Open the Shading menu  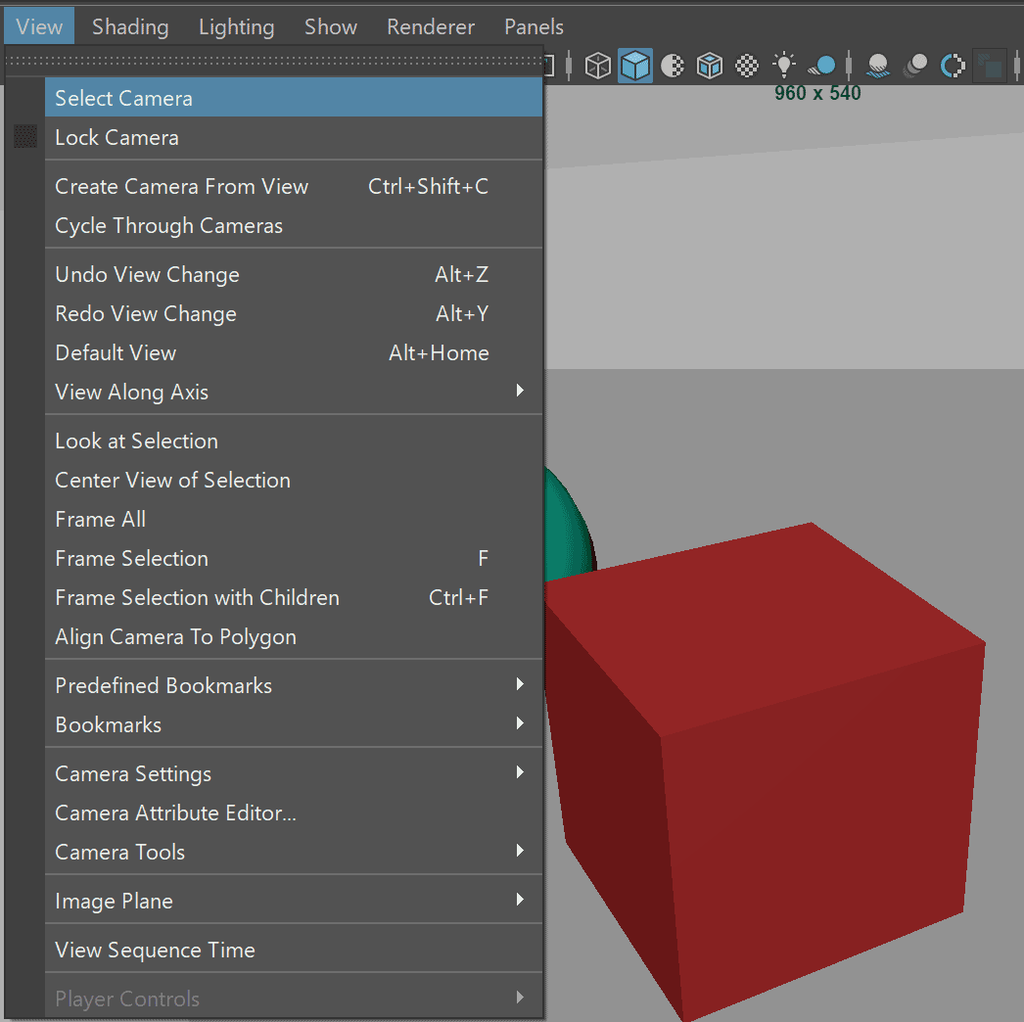[x=130, y=27]
